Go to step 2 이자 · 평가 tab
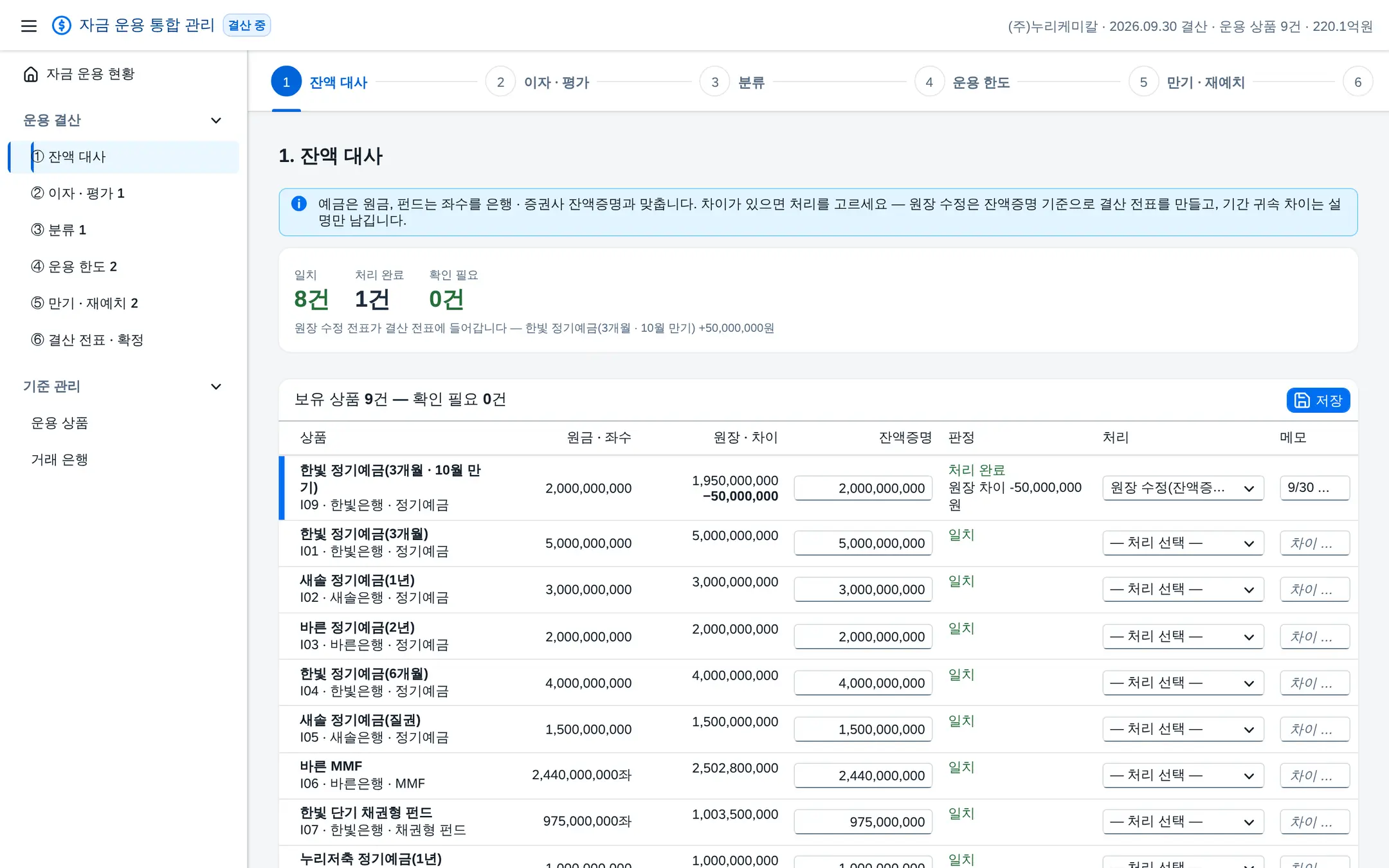Screen dimensions: 1389x868 coord(538,82)
